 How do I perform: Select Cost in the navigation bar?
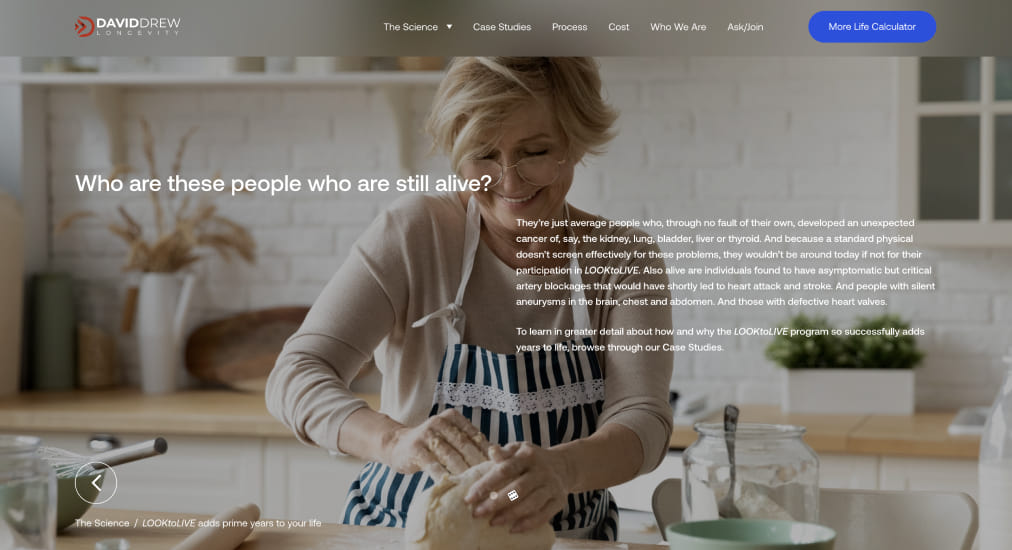click(x=618, y=27)
